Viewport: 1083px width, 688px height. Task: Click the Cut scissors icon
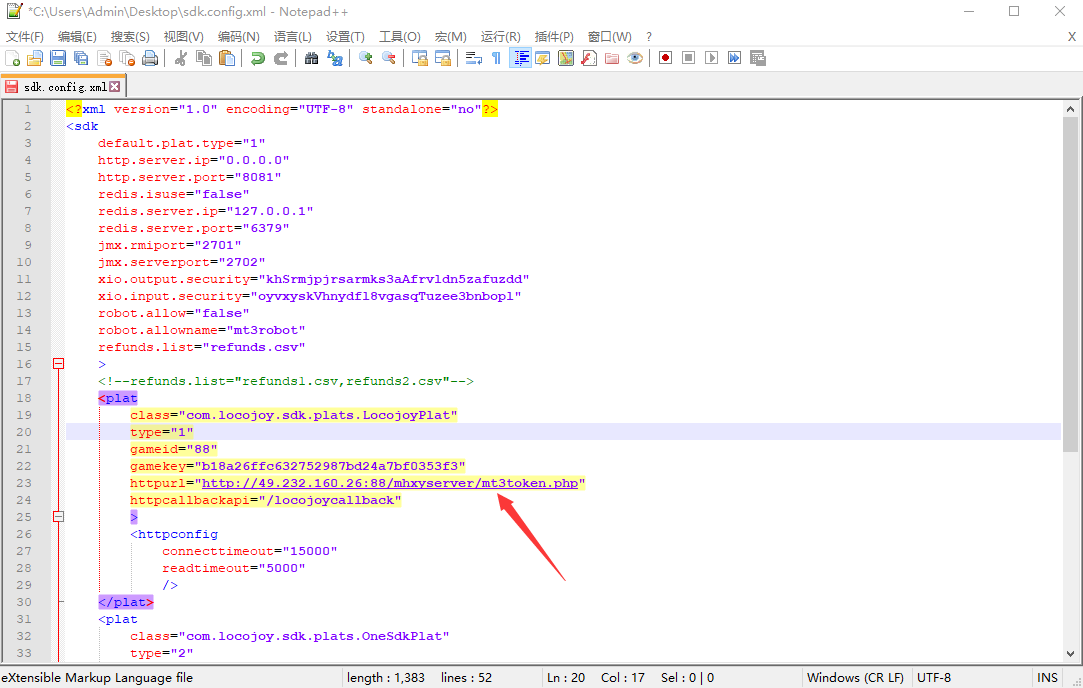tap(181, 58)
